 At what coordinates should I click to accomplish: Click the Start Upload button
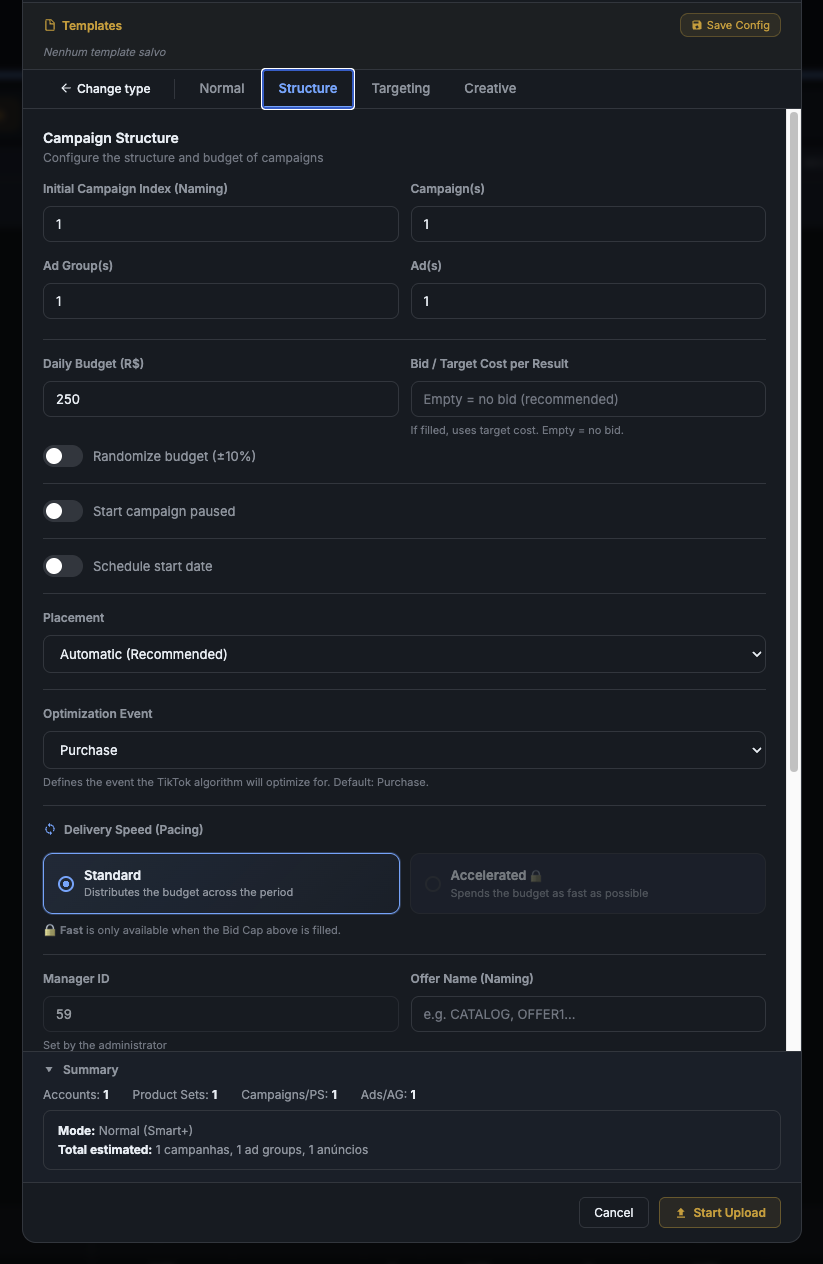pos(720,1212)
